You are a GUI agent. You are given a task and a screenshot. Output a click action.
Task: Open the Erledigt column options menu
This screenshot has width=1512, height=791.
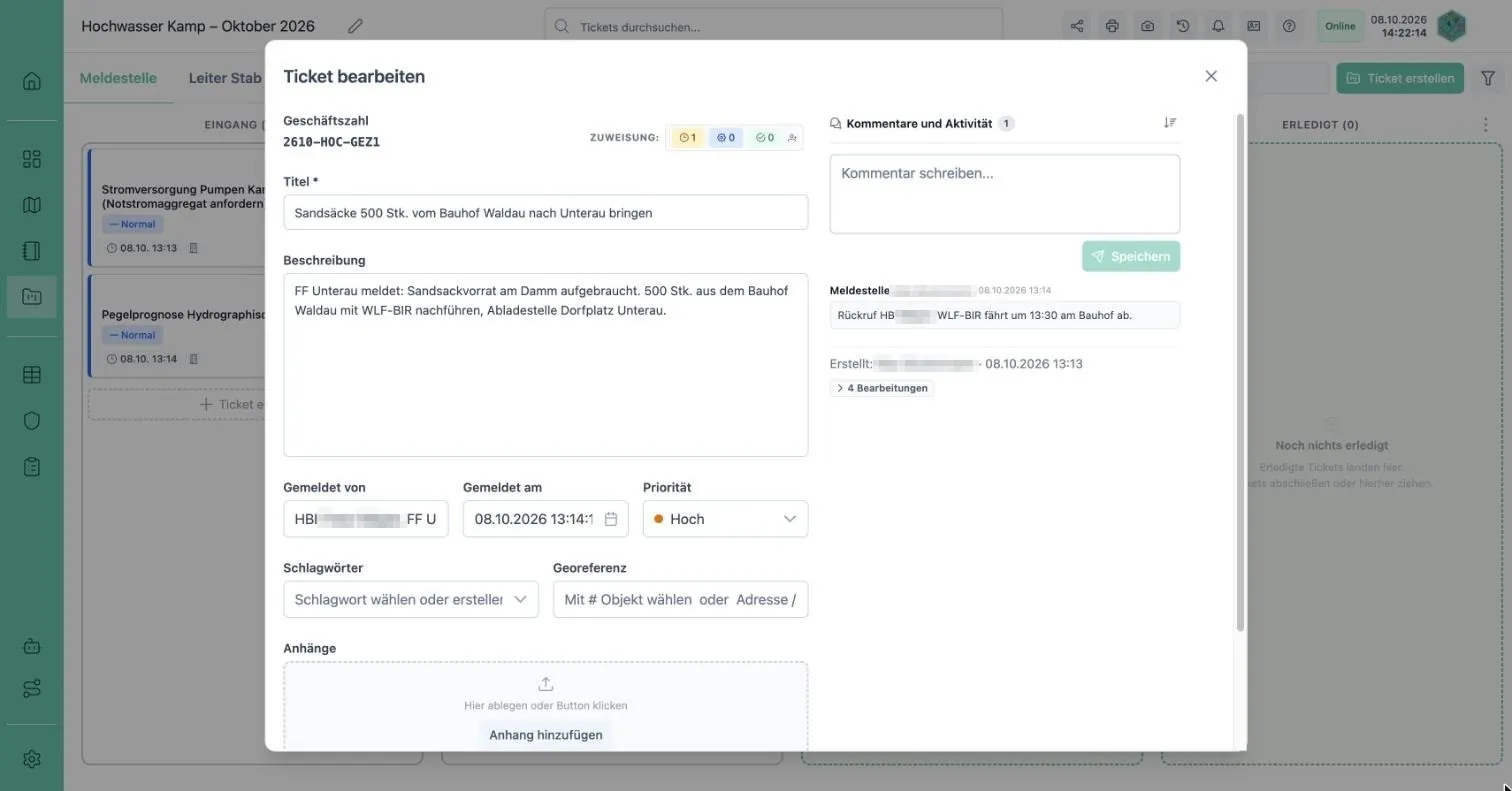(x=1485, y=125)
